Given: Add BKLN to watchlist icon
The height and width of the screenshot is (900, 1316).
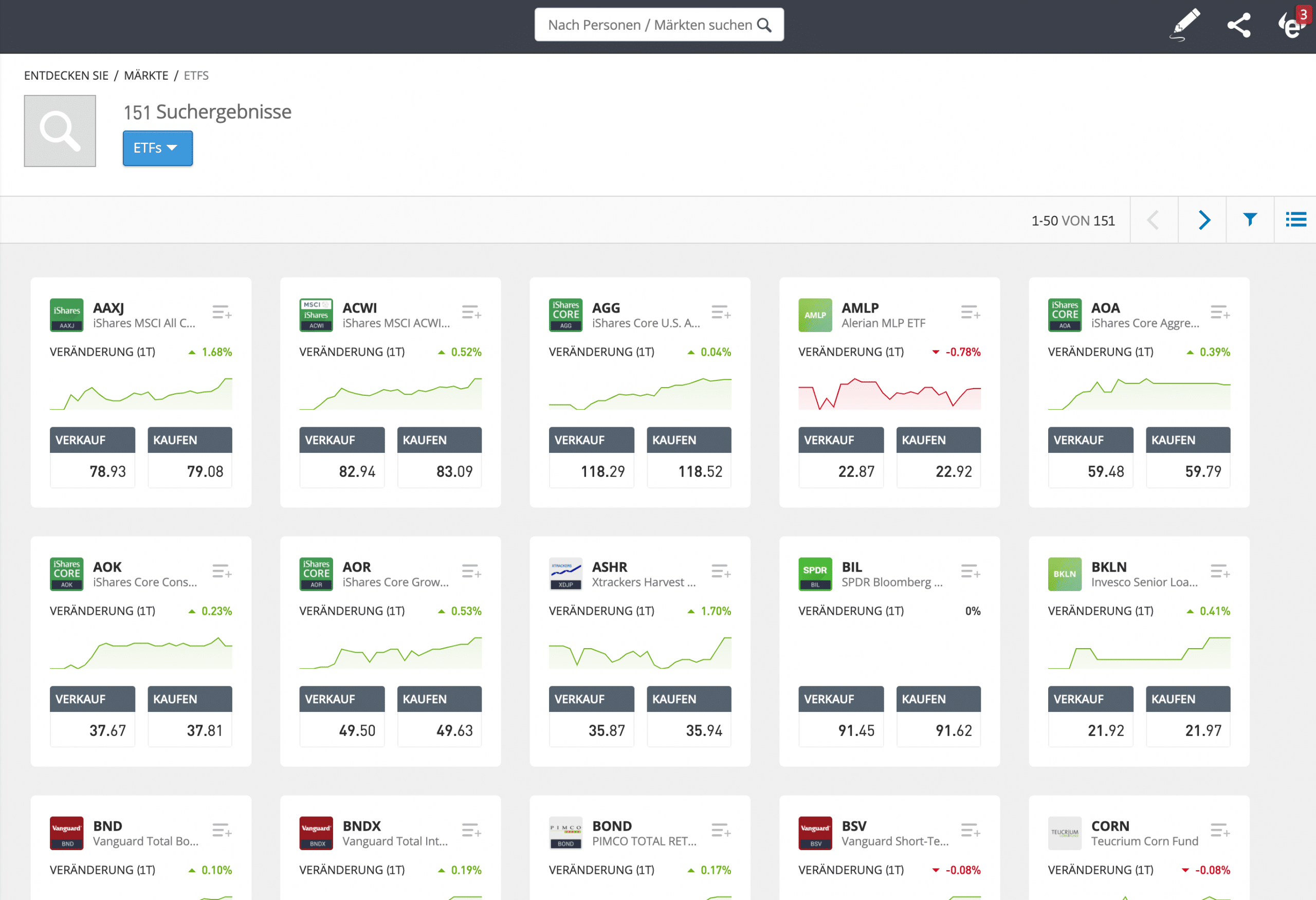Looking at the screenshot, I should click(x=1220, y=571).
